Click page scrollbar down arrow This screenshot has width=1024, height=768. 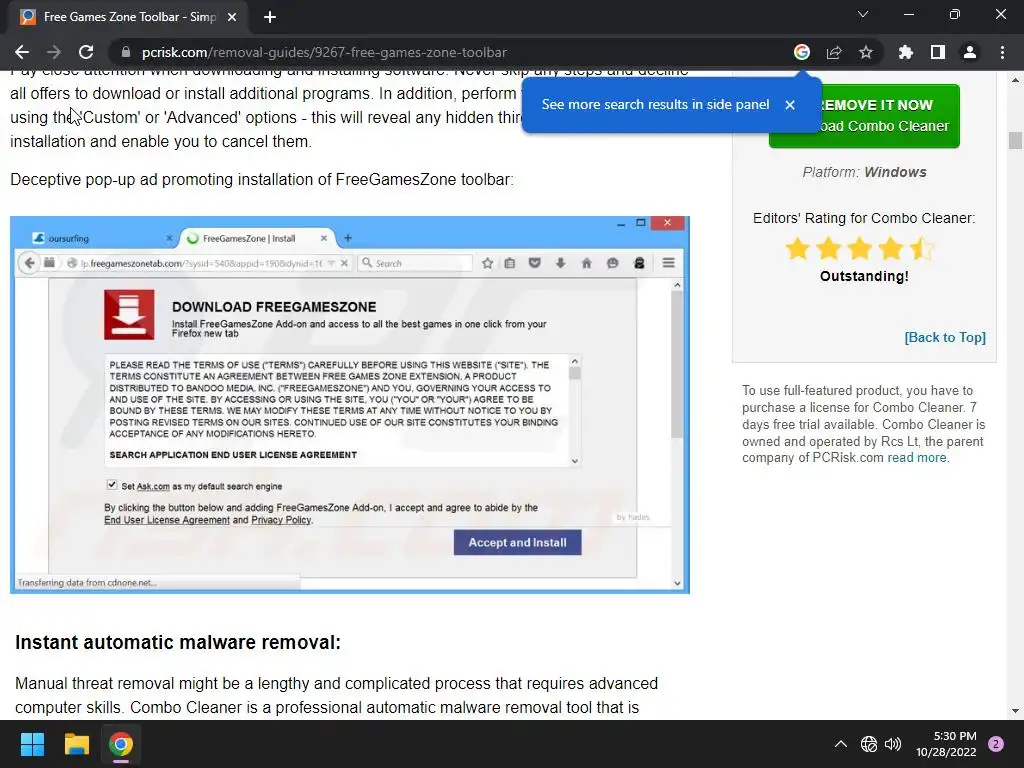1015,711
